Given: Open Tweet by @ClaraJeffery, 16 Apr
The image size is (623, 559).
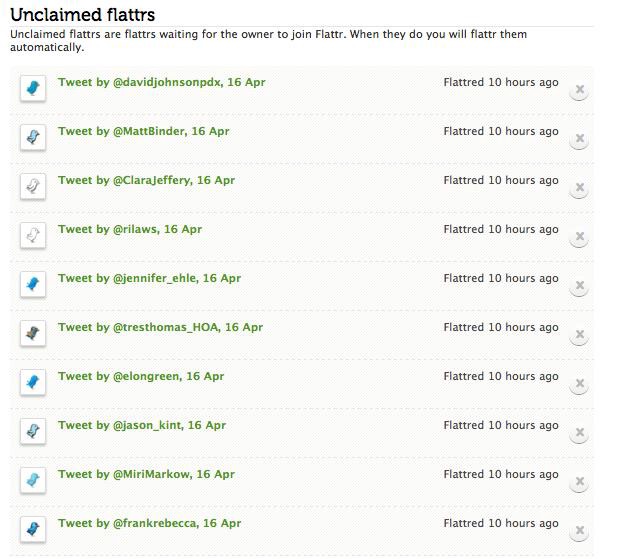Looking at the screenshot, I should coord(147,180).
